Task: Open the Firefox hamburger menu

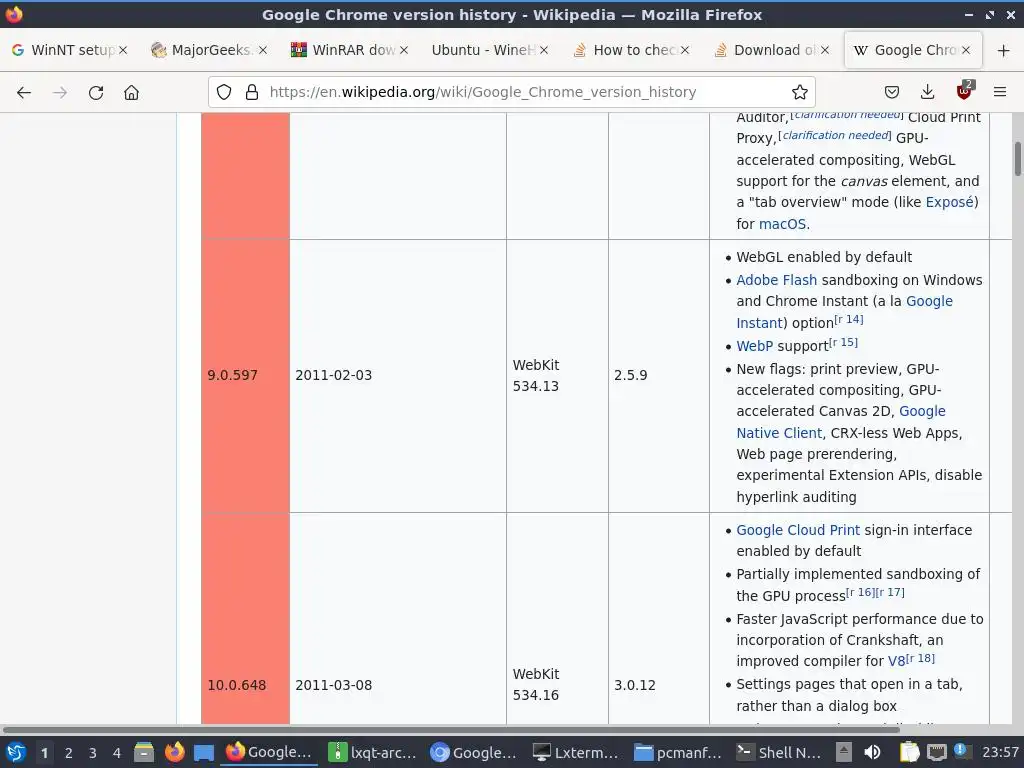Action: click(1000, 92)
